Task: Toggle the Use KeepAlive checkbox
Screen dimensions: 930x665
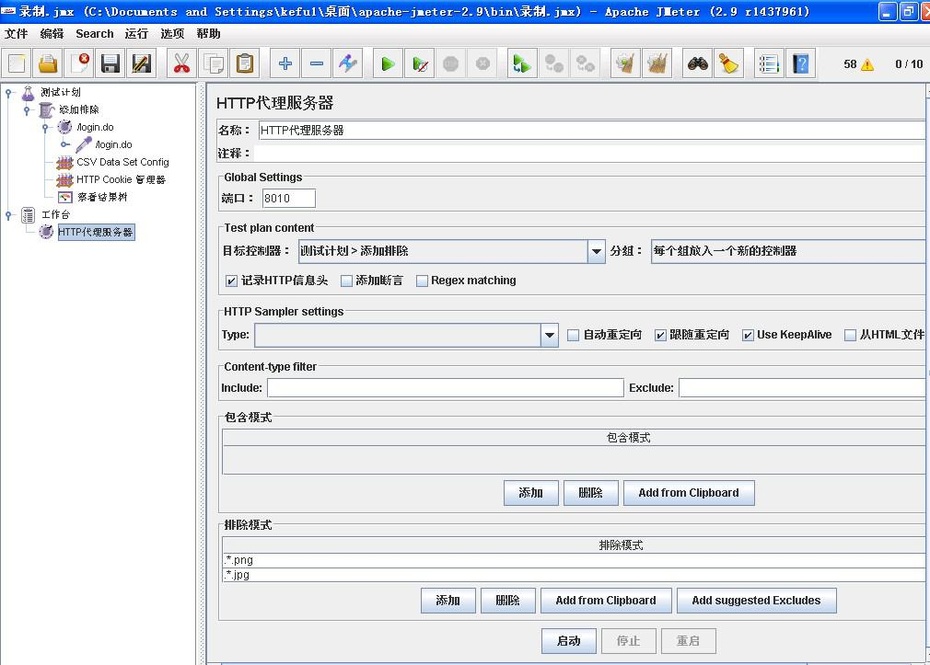Action: point(748,335)
